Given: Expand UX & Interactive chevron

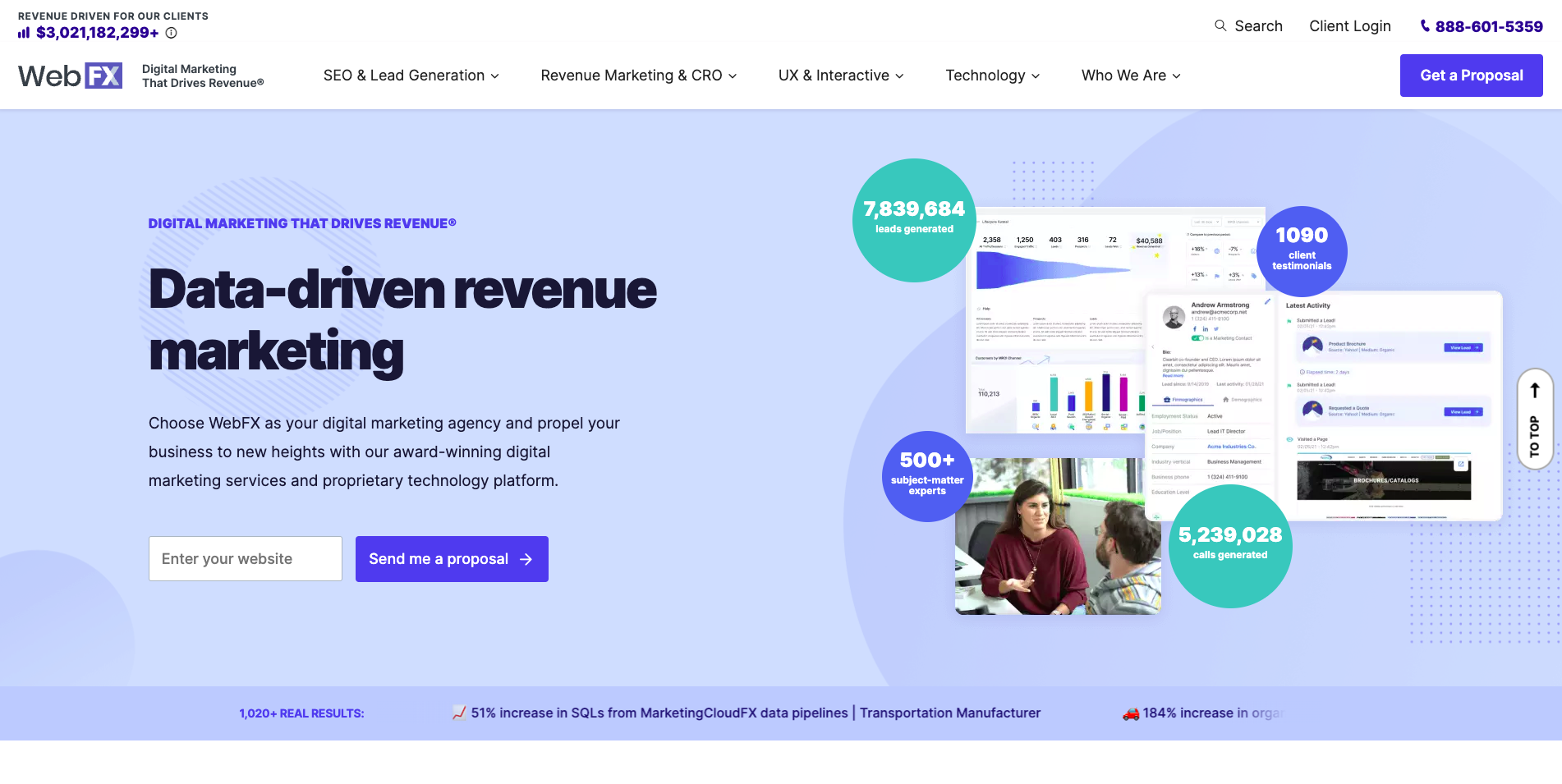Looking at the screenshot, I should 899,76.
